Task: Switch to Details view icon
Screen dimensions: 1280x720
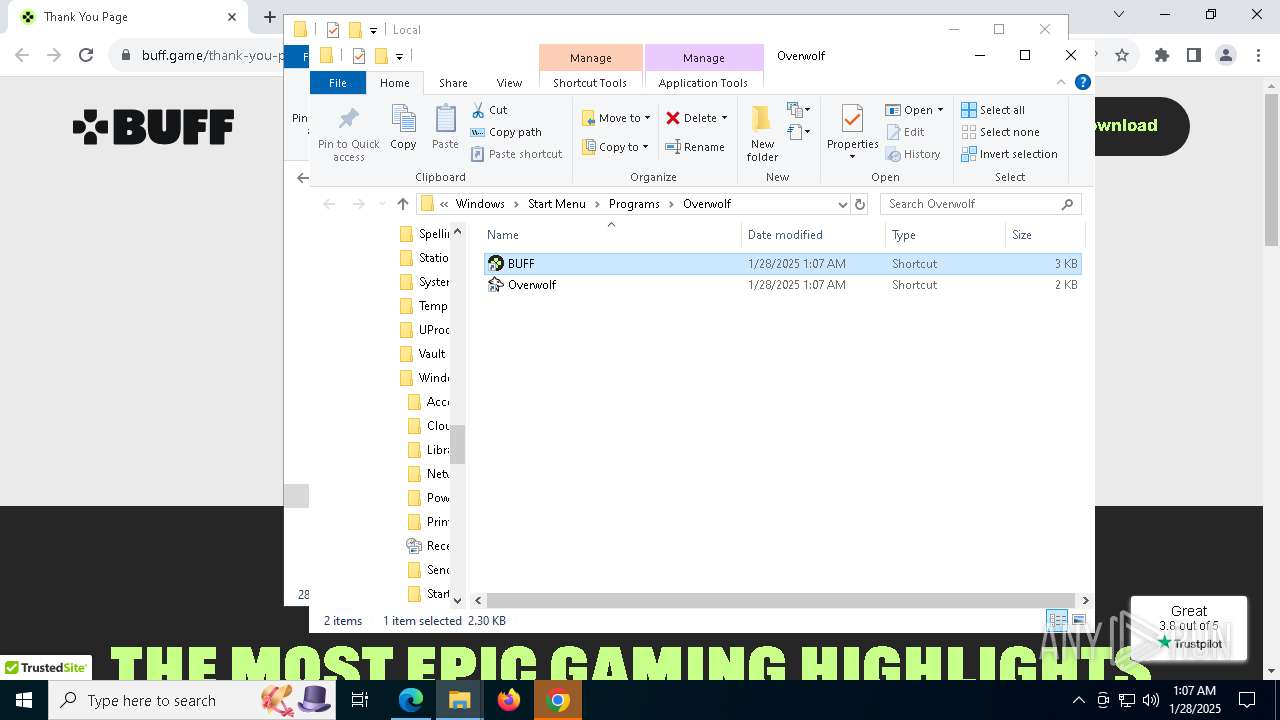Action: click(1057, 621)
